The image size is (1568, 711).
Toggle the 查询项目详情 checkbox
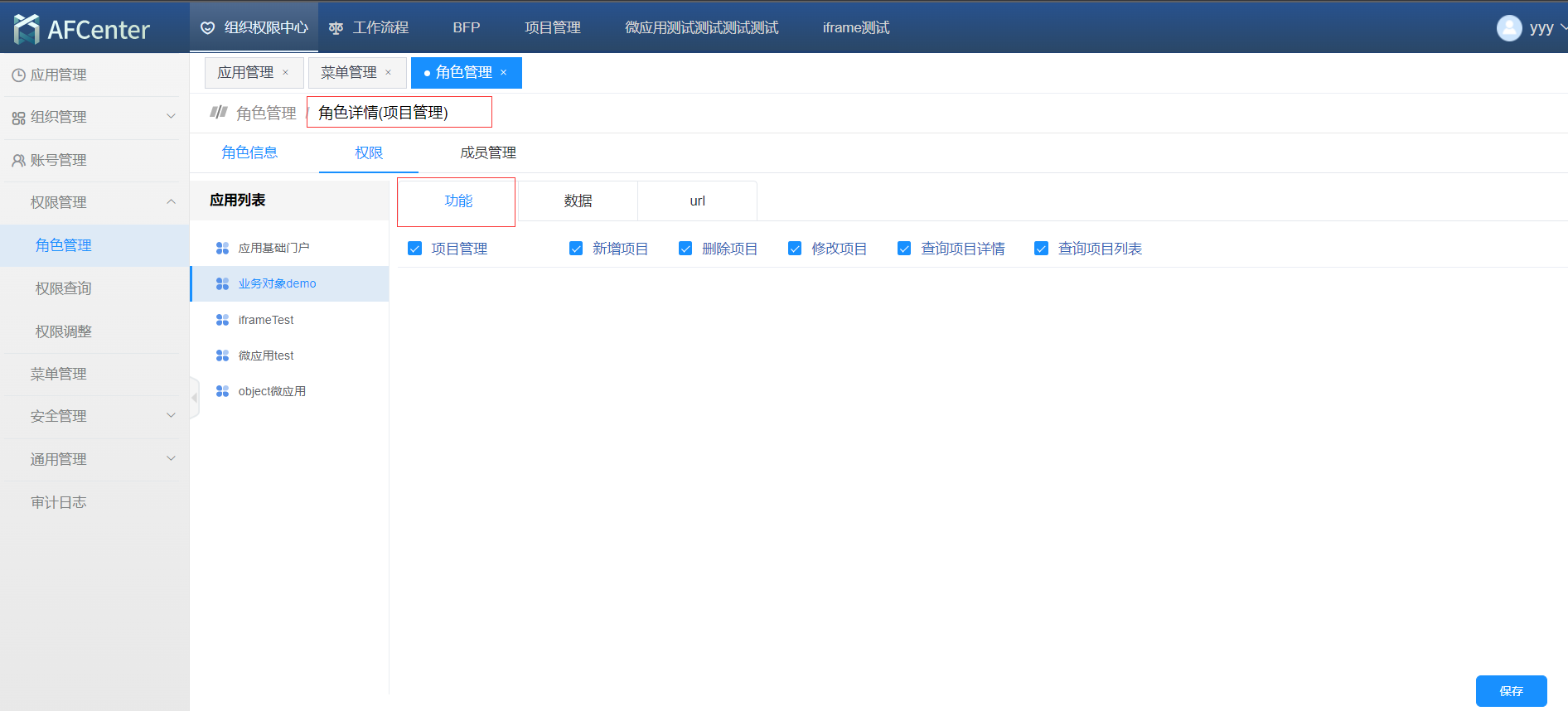(904, 249)
